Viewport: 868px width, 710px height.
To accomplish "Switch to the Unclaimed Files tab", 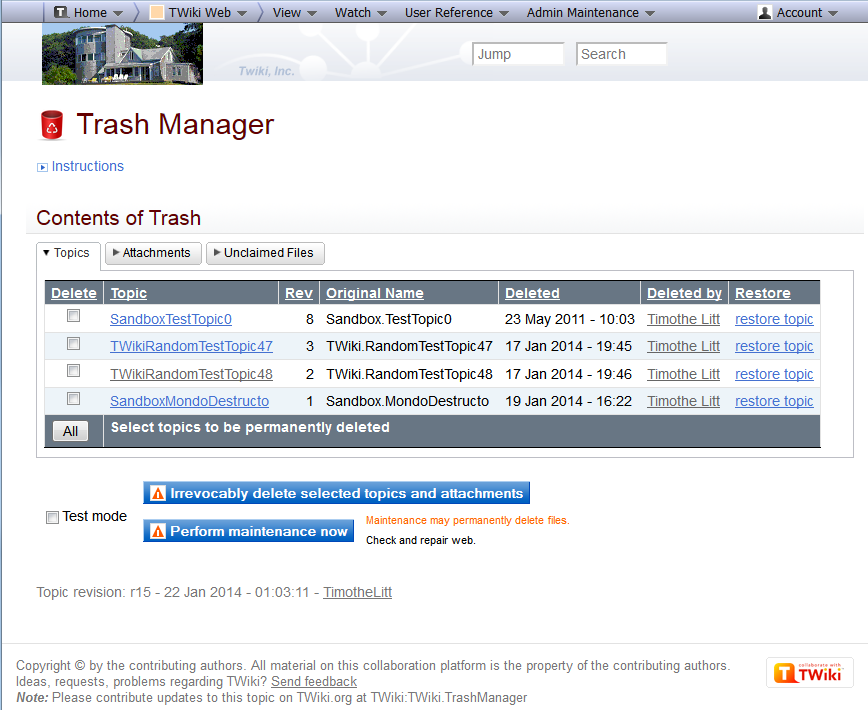I will point(266,253).
